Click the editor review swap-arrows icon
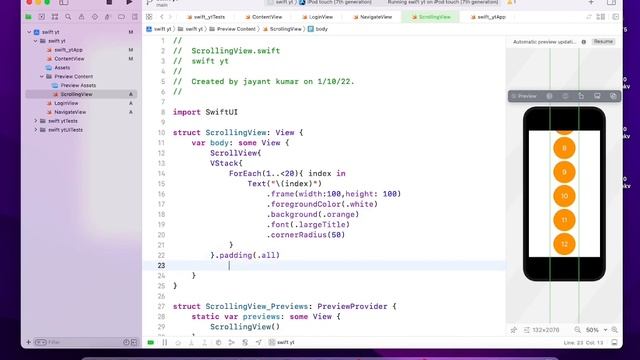 (x=589, y=17)
